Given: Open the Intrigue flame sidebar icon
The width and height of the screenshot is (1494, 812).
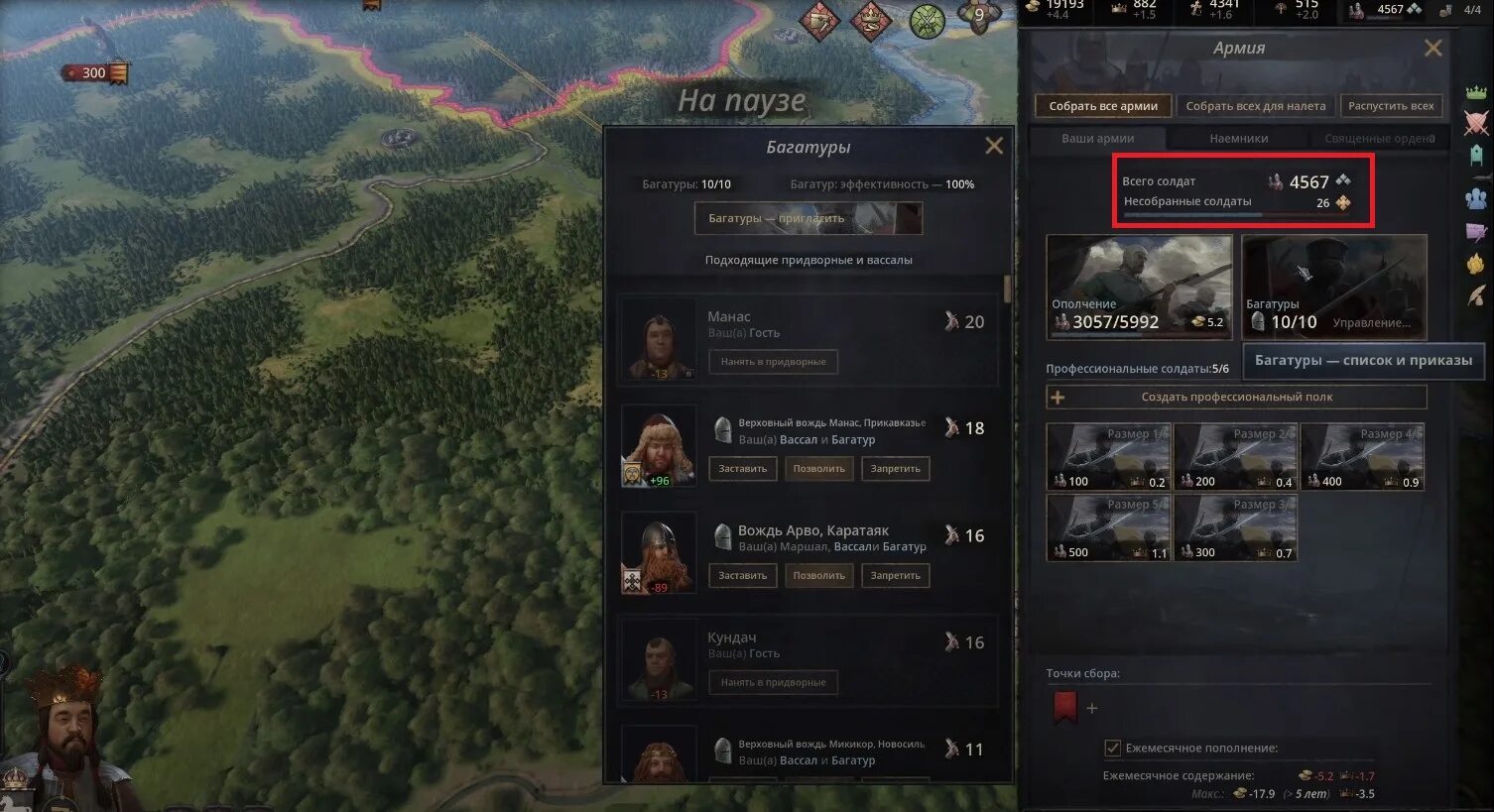Looking at the screenshot, I should tap(1476, 263).
